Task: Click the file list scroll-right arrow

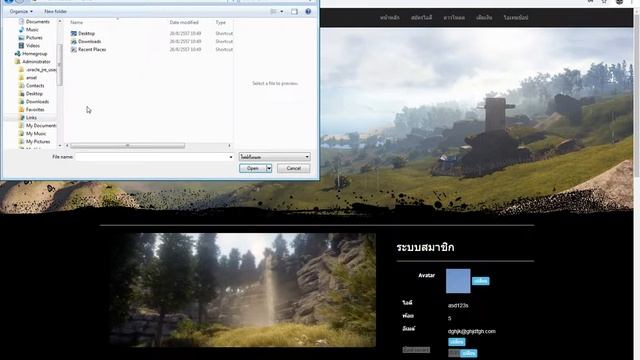Action: tap(229, 146)
